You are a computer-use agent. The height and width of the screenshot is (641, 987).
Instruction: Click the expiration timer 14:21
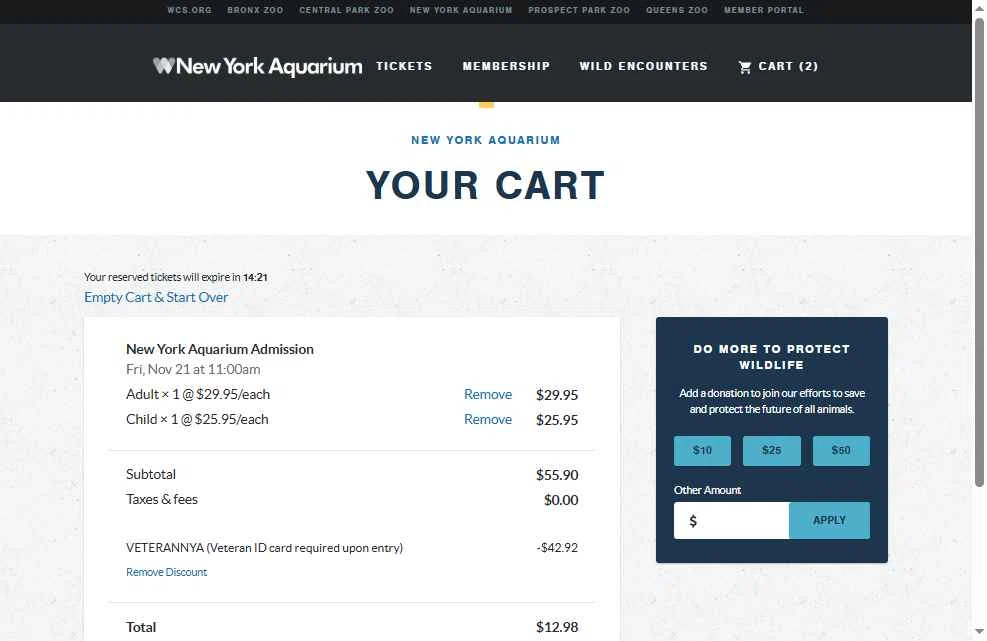(x=255, y=277)
